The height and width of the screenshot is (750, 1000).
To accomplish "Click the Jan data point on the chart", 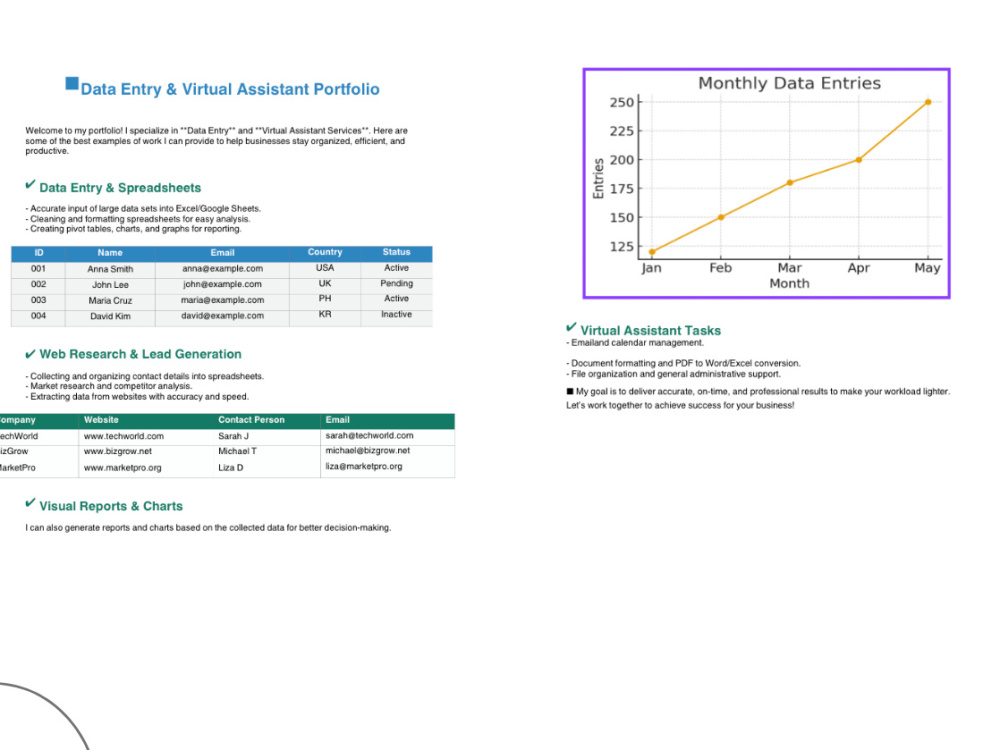I will [652, 252].
